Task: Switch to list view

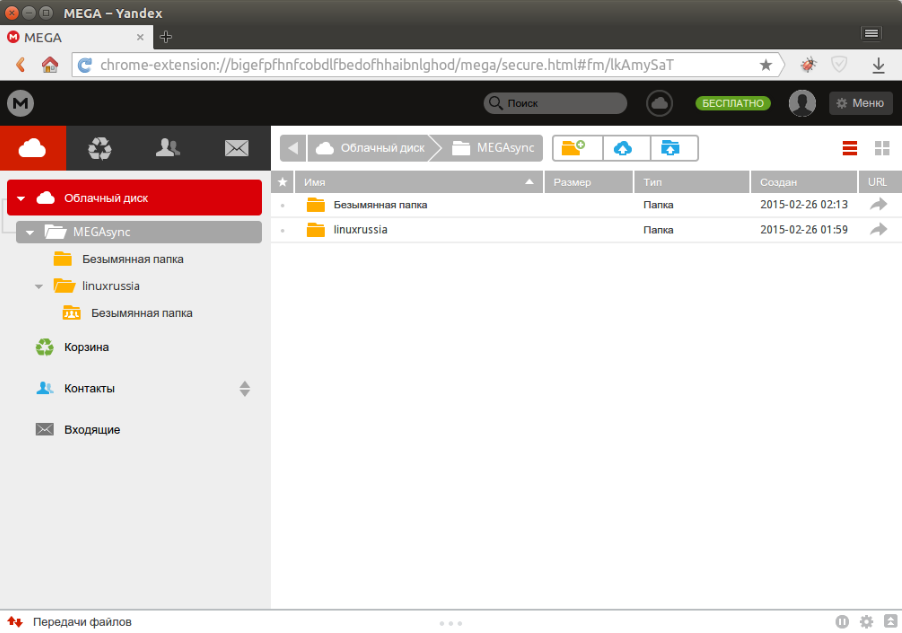Action: point(850,148)
